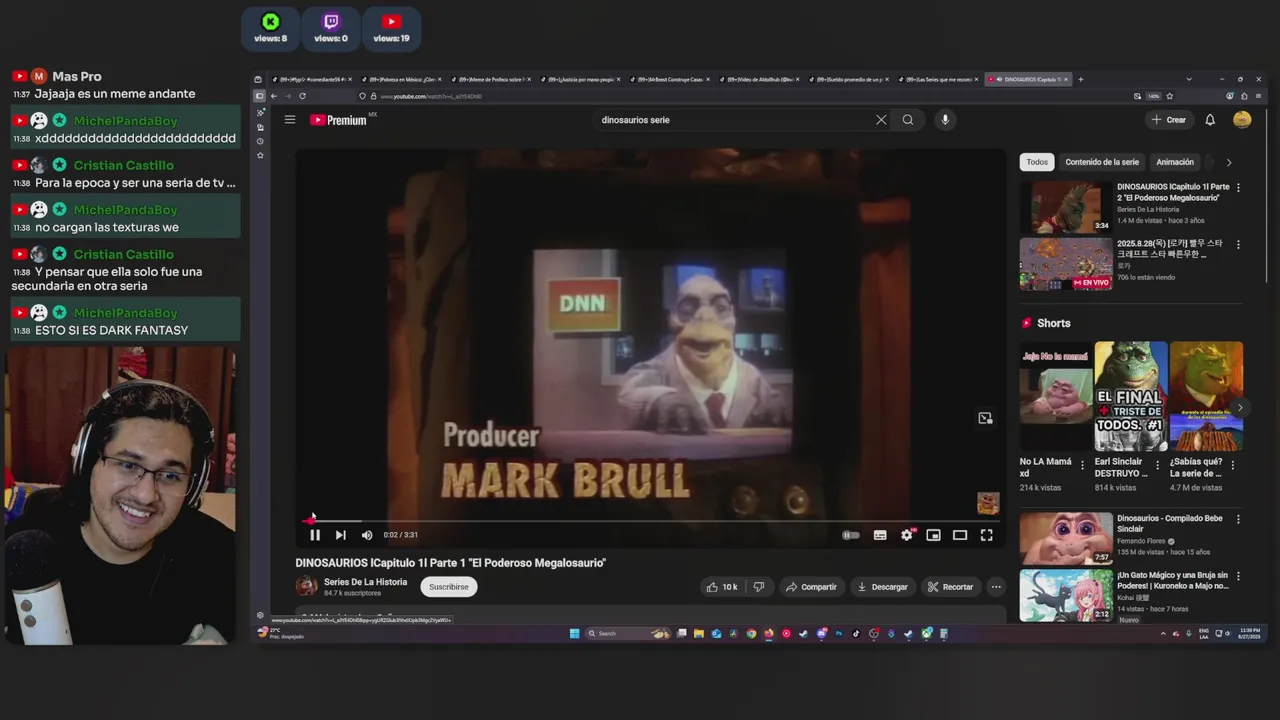The width and height of the screenshot is (1280, 720).
Task: Open weather widget on taskbar
Action: pyautogui.click(x=283, y=633)
